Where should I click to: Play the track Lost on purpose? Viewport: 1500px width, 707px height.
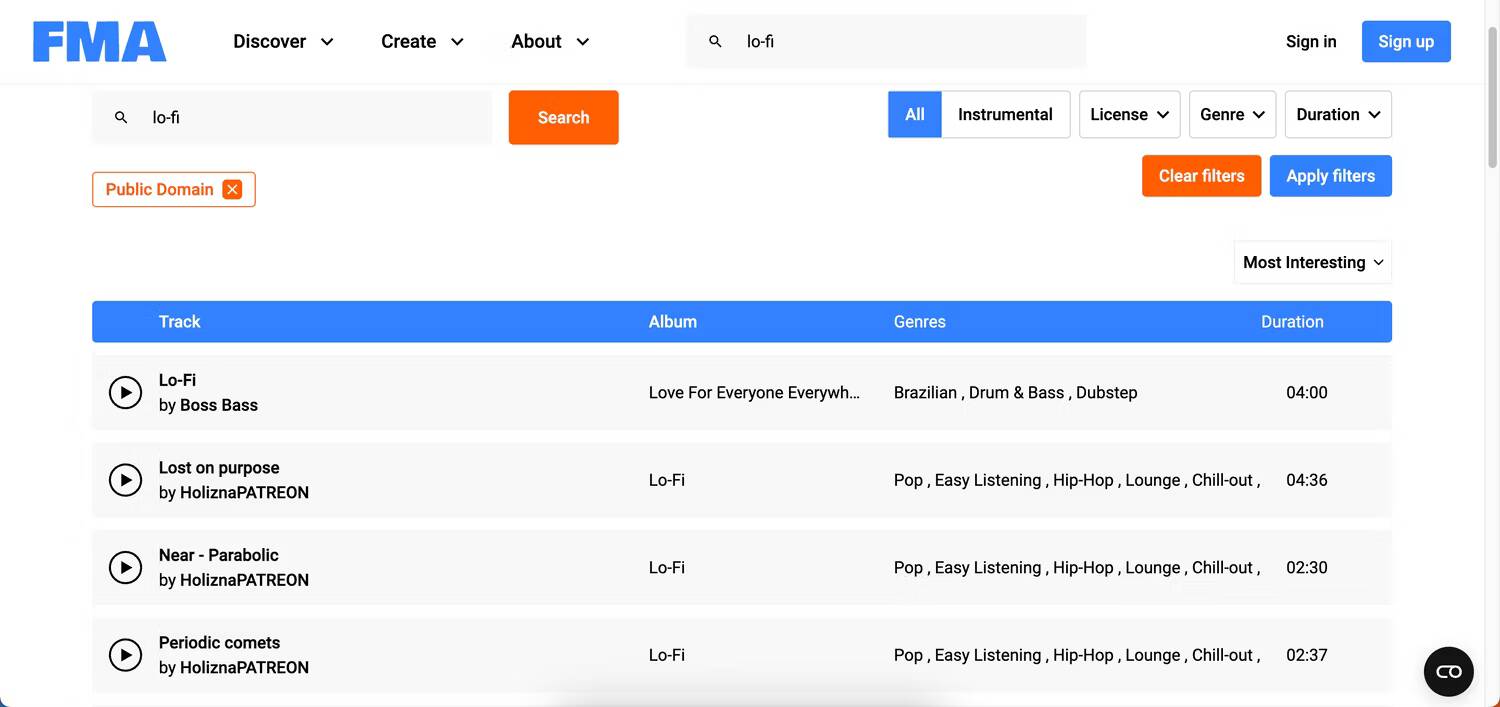click(x=125, y=480)
